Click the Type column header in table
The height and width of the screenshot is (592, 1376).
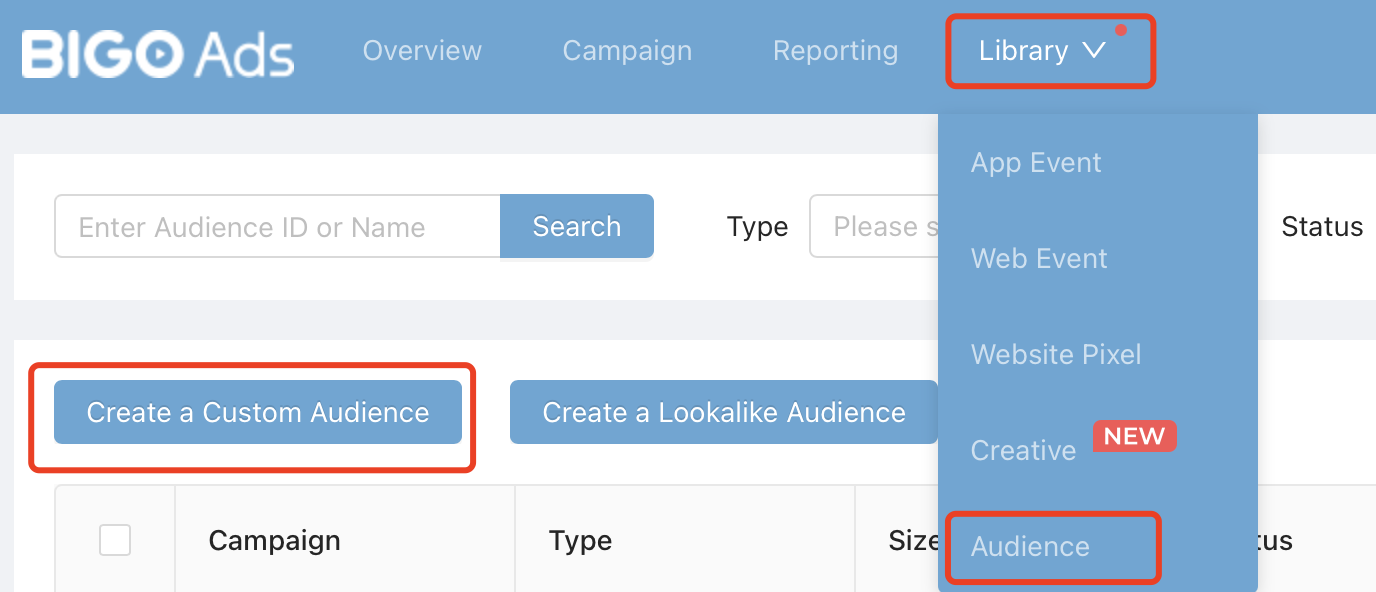pyautogui.click(x=580, y=541)
